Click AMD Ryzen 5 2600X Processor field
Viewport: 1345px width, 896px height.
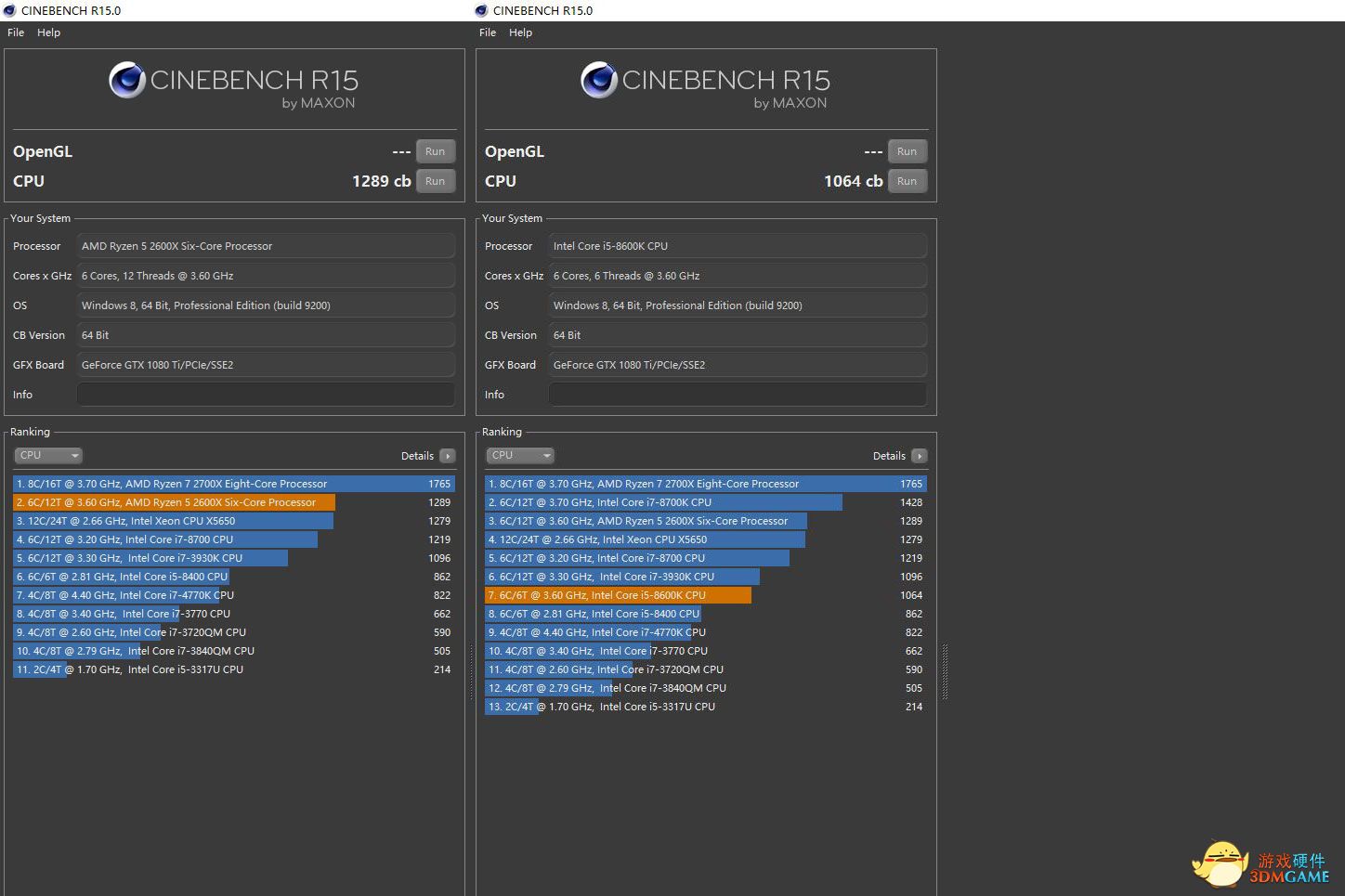pyautogui.click(x=266, y=246)
